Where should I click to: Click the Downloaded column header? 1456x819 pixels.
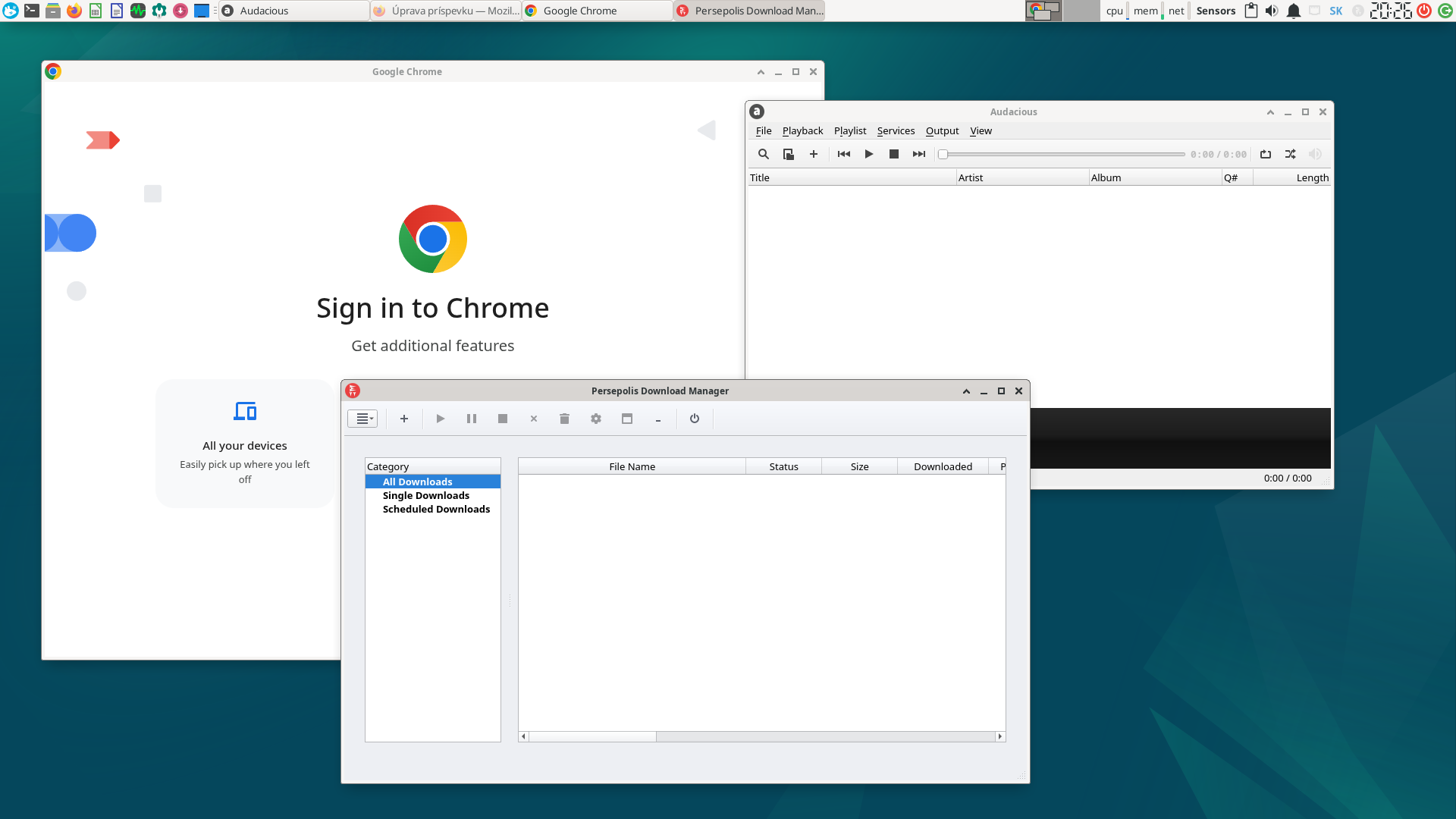click(943, 466)
